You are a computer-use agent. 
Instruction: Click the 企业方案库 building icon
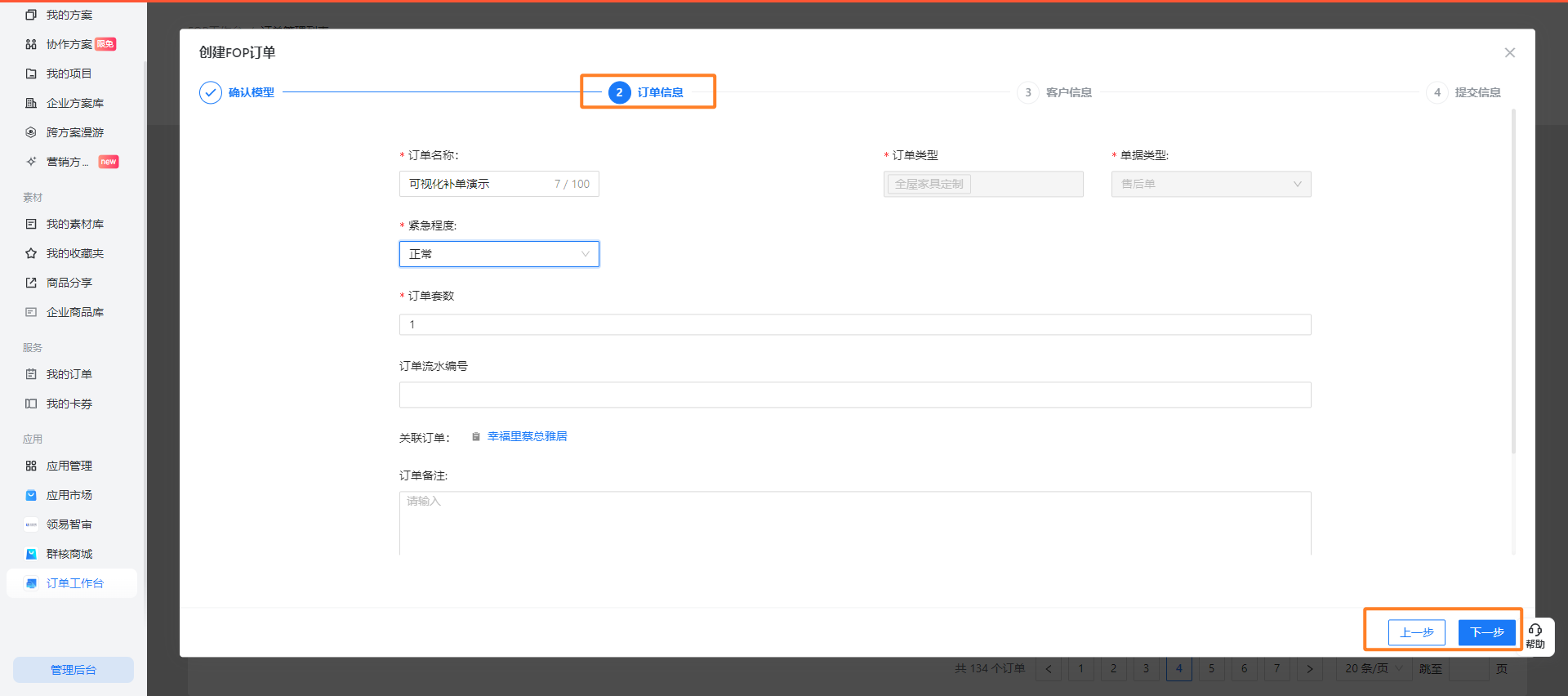coord(31,103)
